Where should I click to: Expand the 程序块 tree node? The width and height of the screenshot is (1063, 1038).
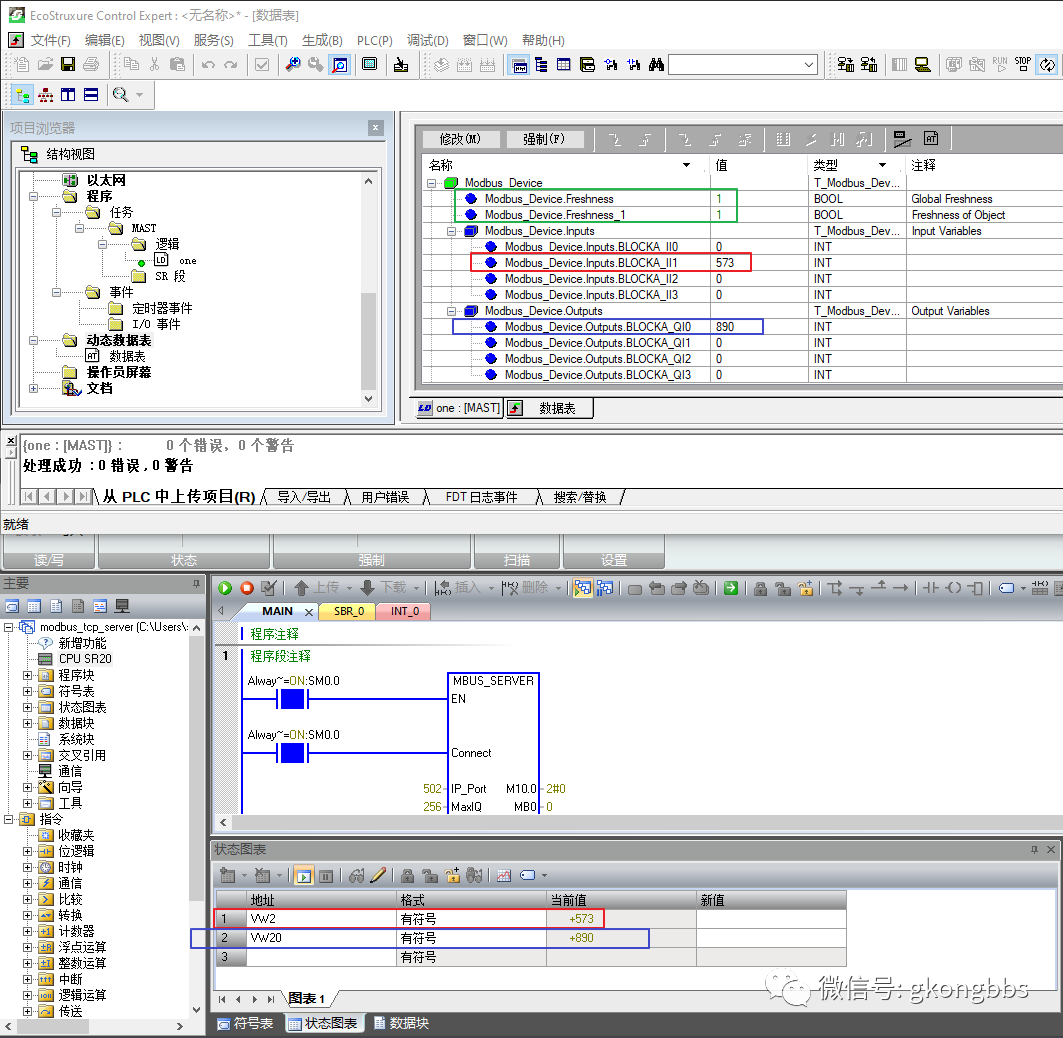tap(27, 675)
